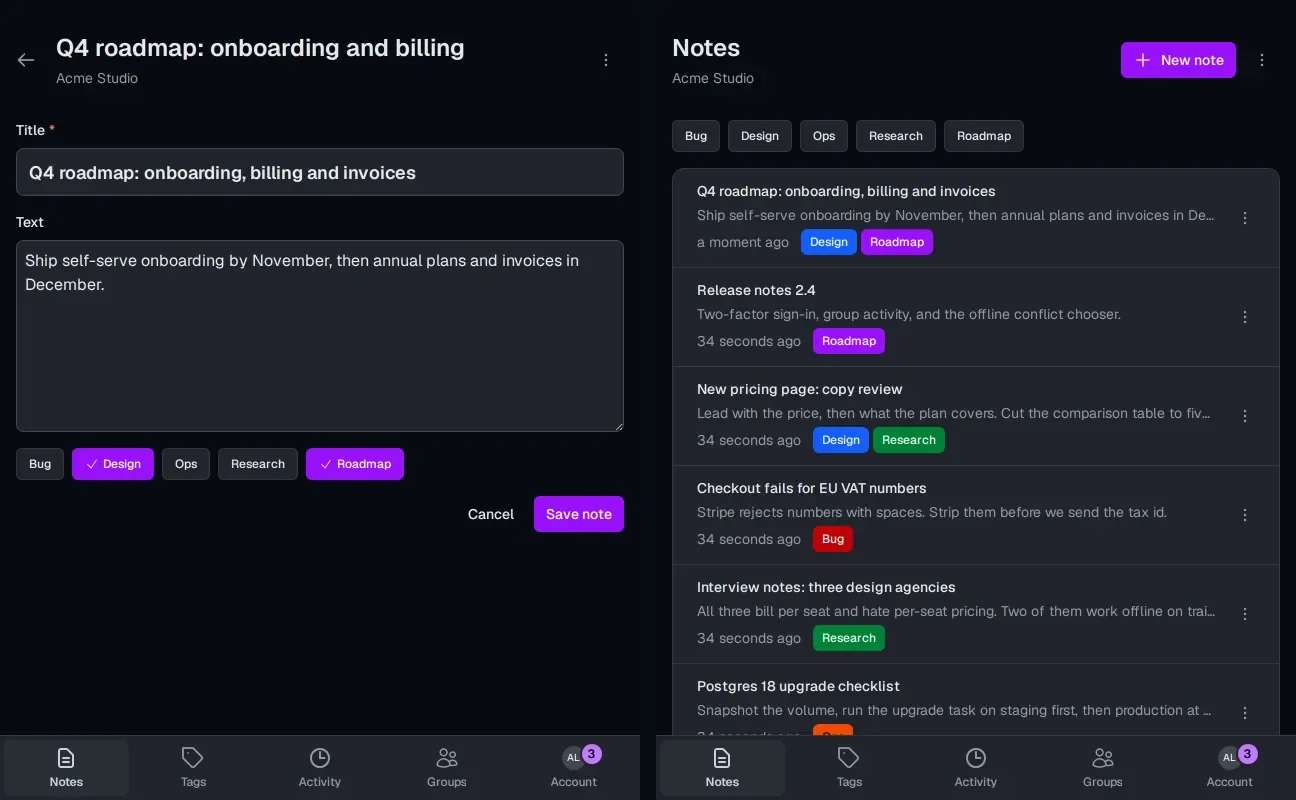Open the Release notes 2.4 note title
This screenshot has width=1296, height=800.
(756, 290)
